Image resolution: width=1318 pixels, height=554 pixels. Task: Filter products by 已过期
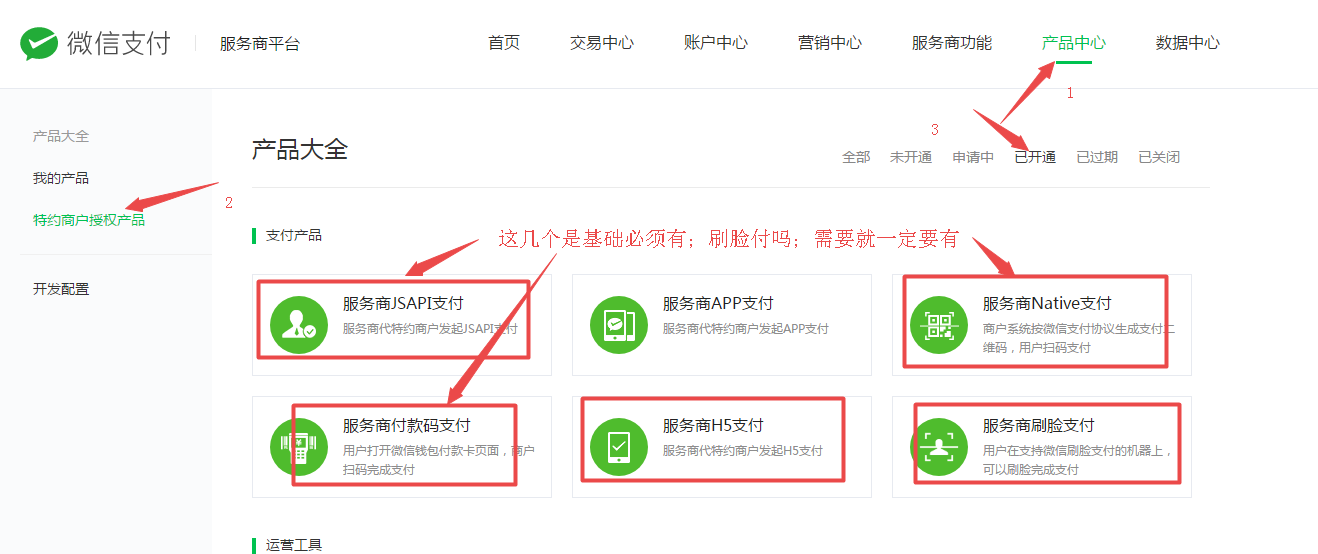pos(1097,157)
